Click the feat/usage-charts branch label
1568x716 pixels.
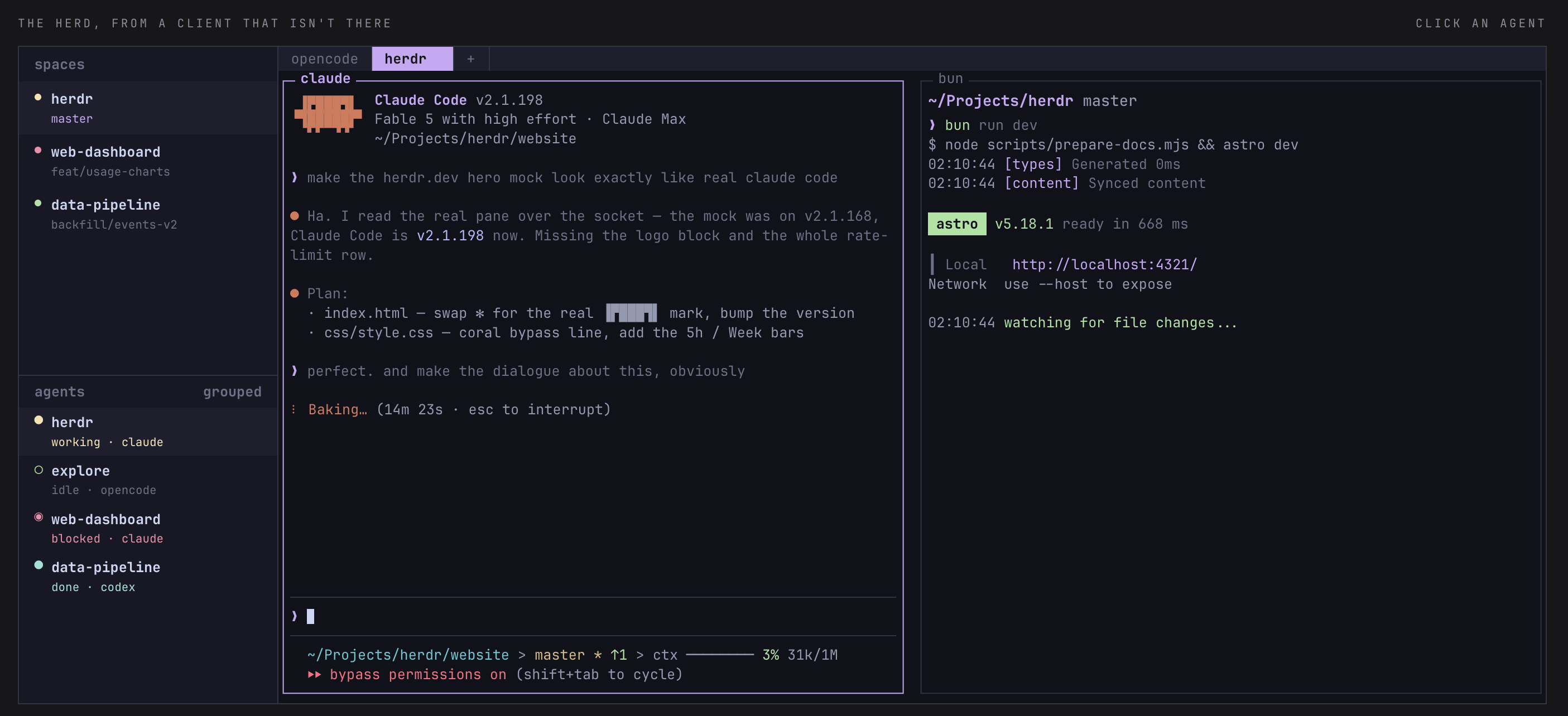[110, 172]
